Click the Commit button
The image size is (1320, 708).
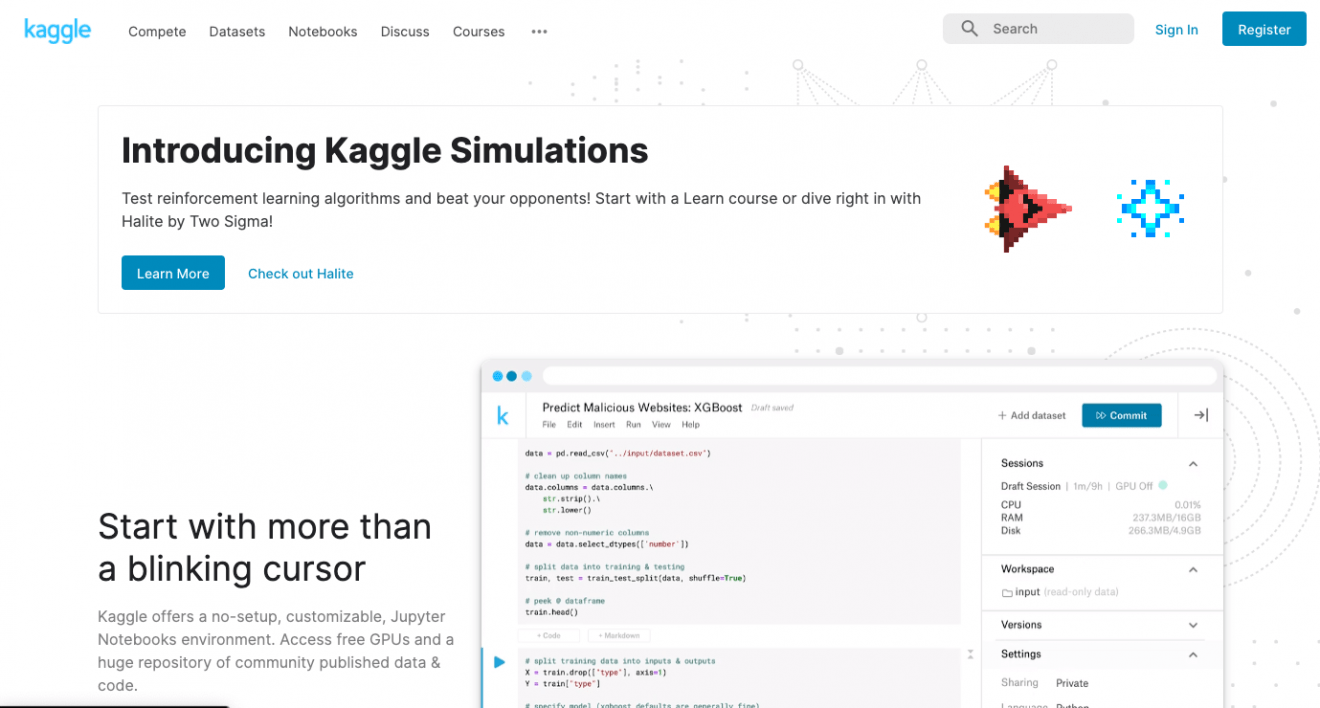pyautogui.click(x=1122, y=415)
